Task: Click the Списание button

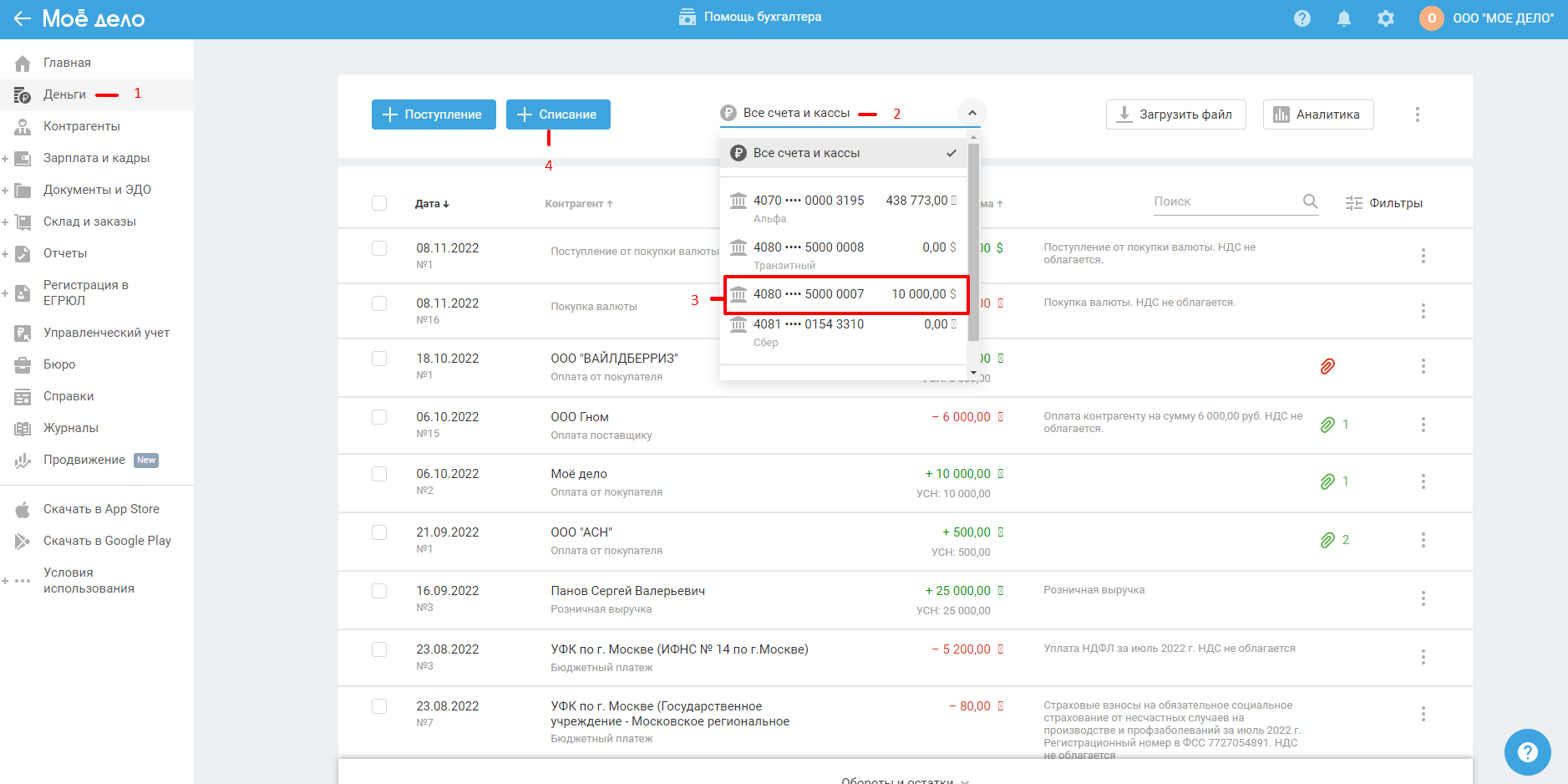Action: click(x=558, y=115)
